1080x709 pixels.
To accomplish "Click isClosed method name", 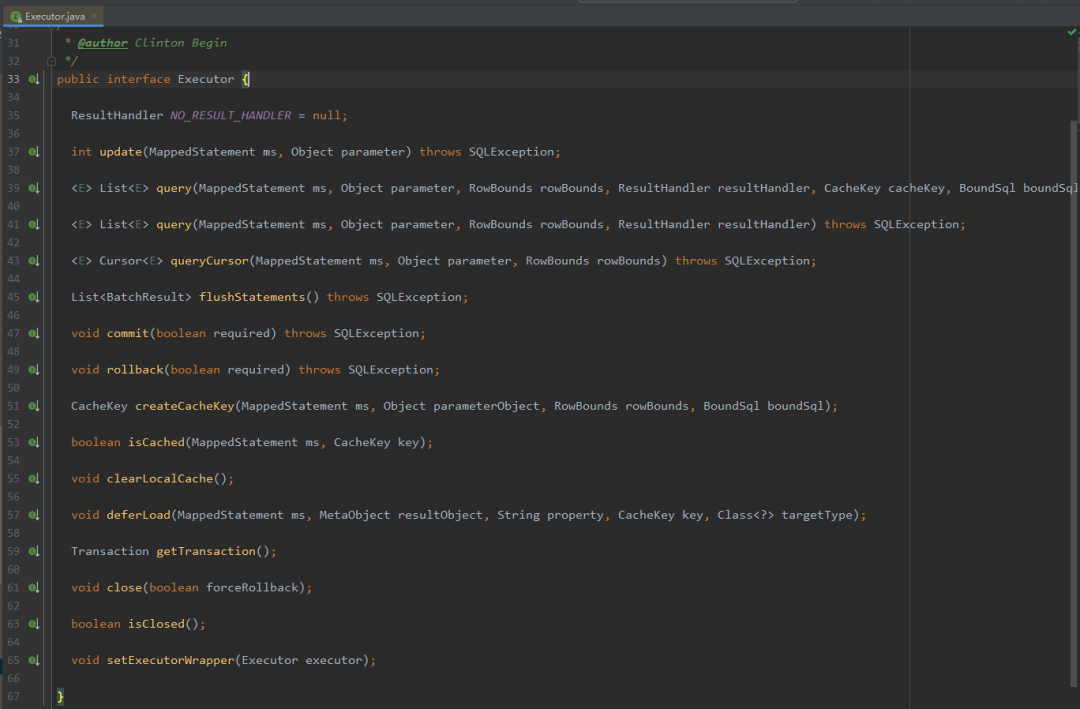I will (x=156, y=624).
